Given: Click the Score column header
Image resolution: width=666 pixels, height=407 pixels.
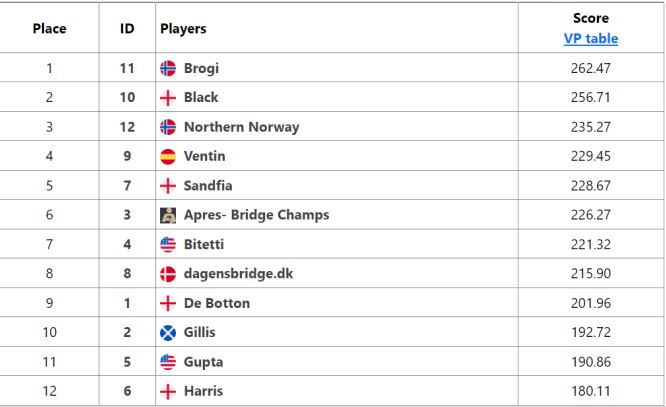Looking at the screenshot, I should 591,18.
